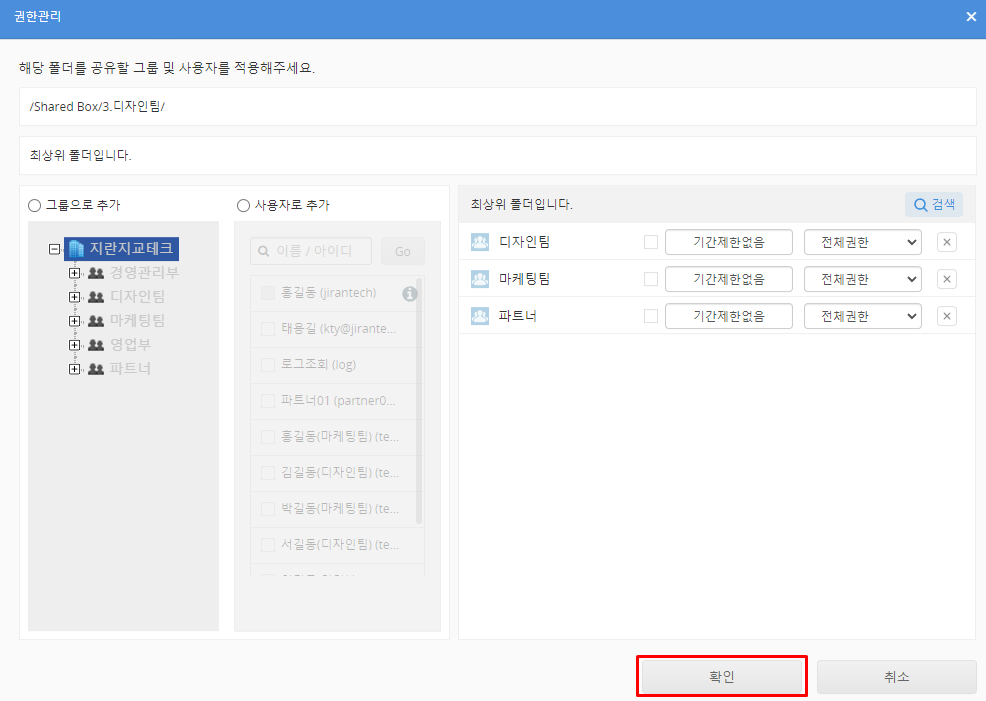The image size is (986, 701).
Task: Tick the checkbox for 파트너01 (partner0...)
Action: coord(268,400)
